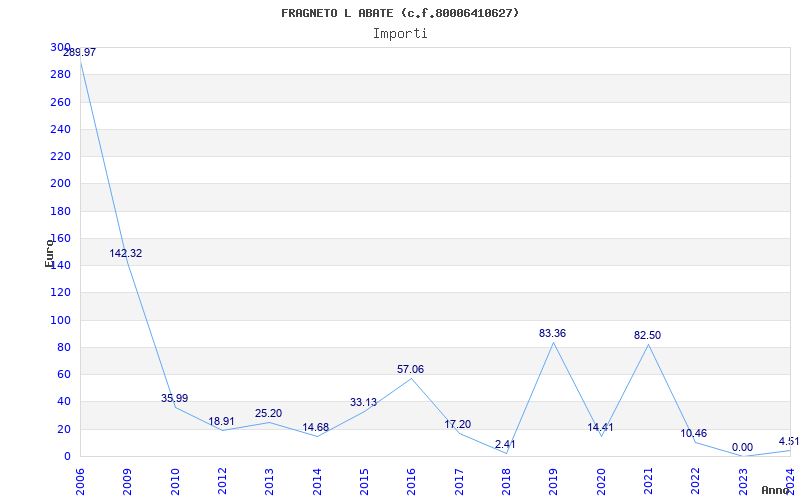Select the 10.46 data label

click(x=694, y=434)
